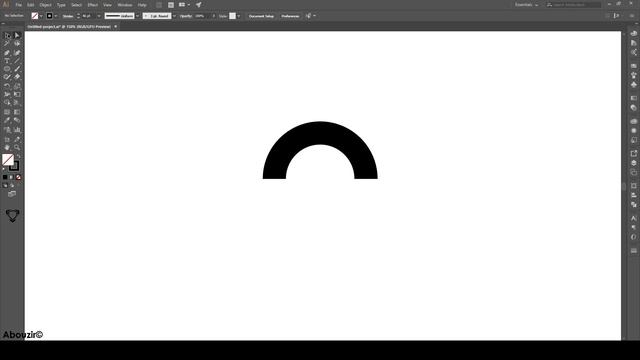The height and width of the screenshot is (360, 640).
Task: Click toolbar Fill color box
Action: point(8,160)
